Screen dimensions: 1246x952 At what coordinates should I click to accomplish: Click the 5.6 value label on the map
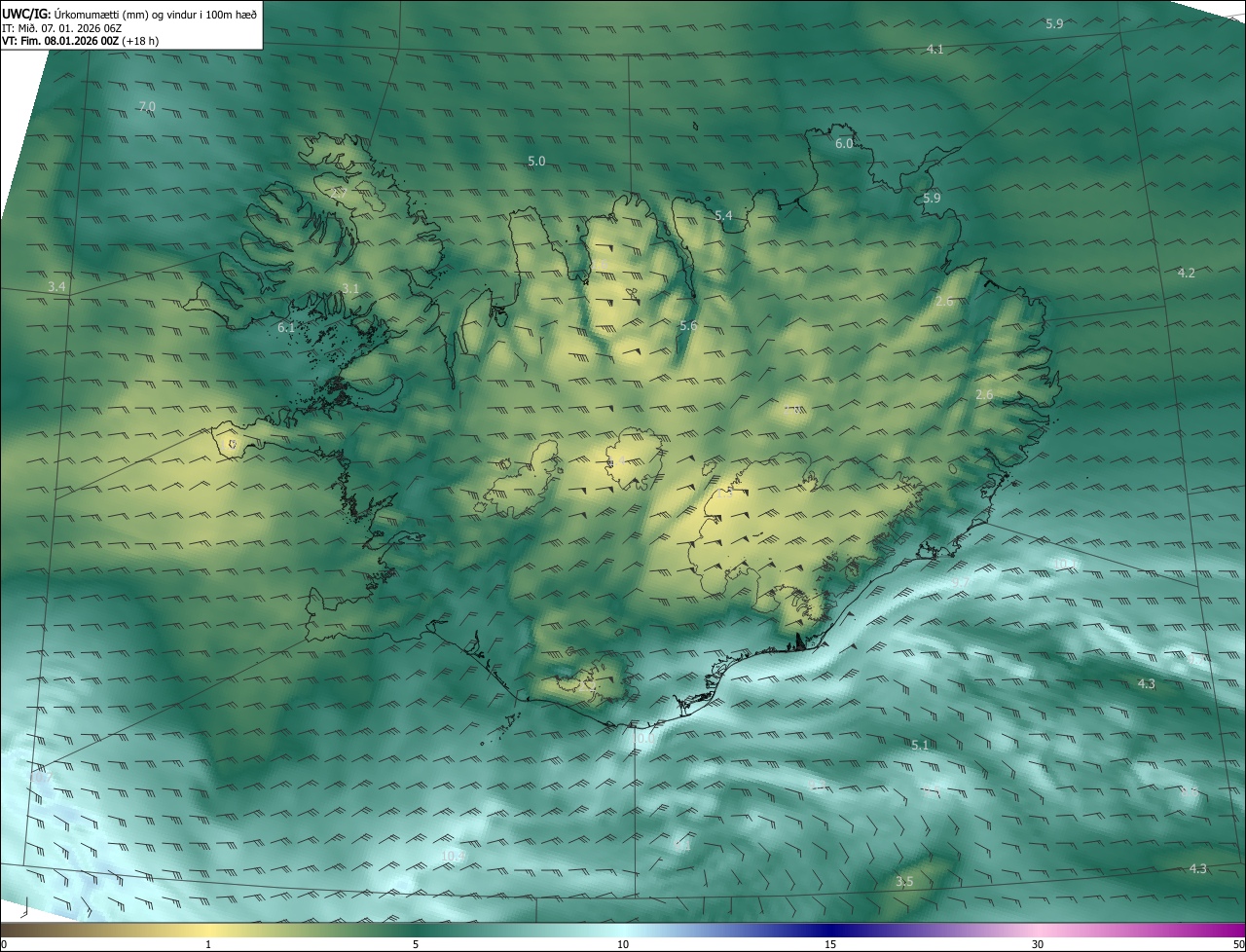688,325
